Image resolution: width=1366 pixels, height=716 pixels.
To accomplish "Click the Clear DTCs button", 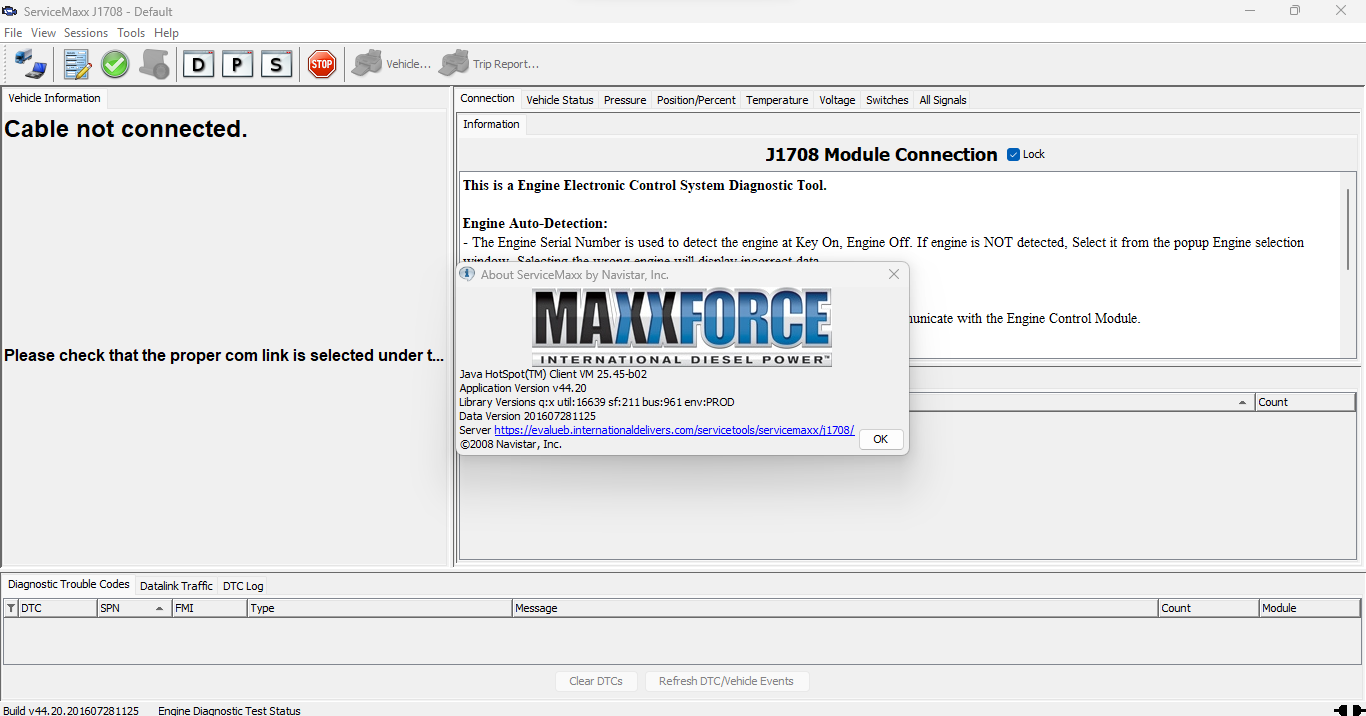I will point(596,681).
